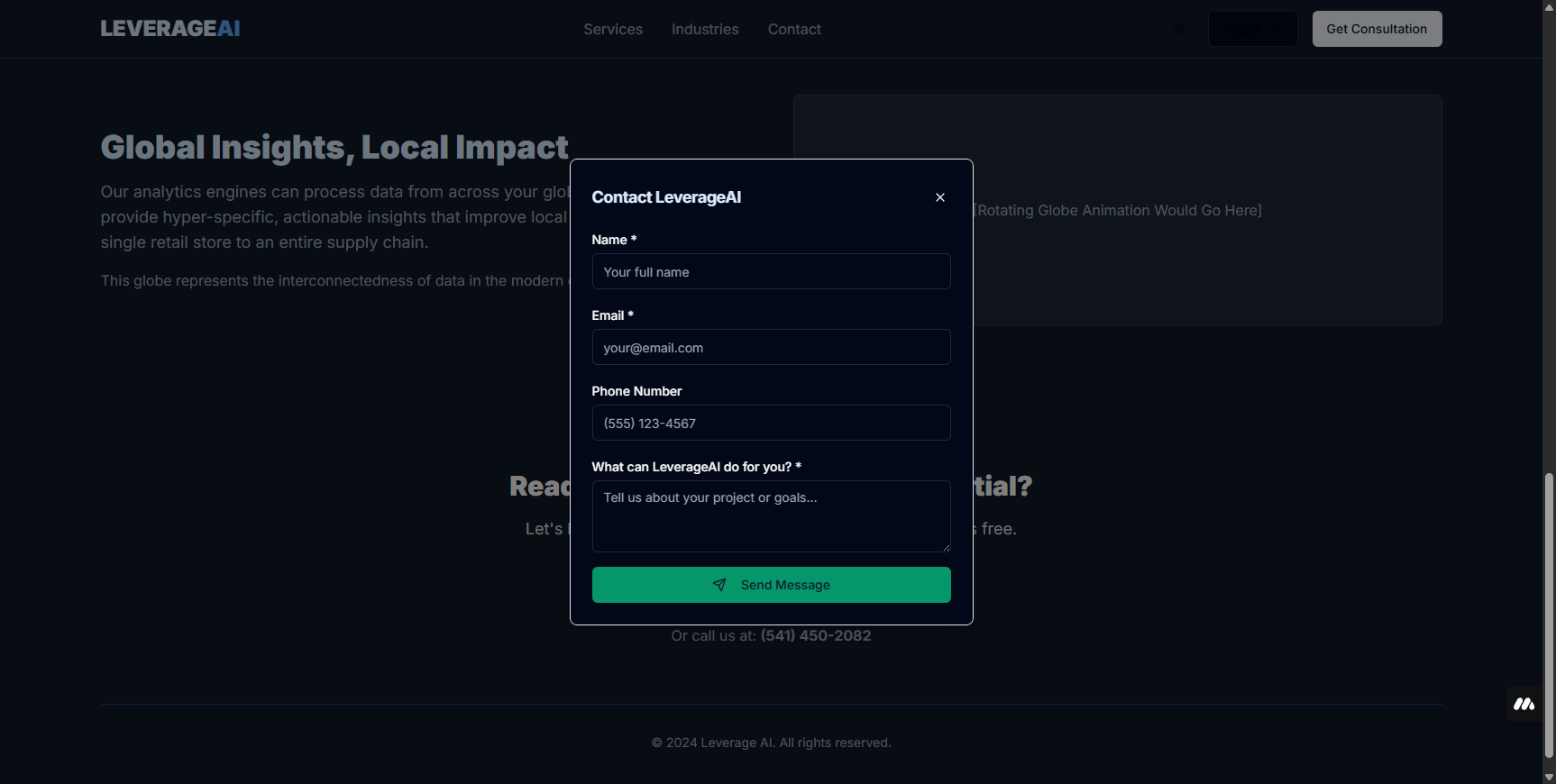This screenshot has height=784, width=1556.
Task: Toggle light theme with sun icon
Action: (x=1178, y=30)
